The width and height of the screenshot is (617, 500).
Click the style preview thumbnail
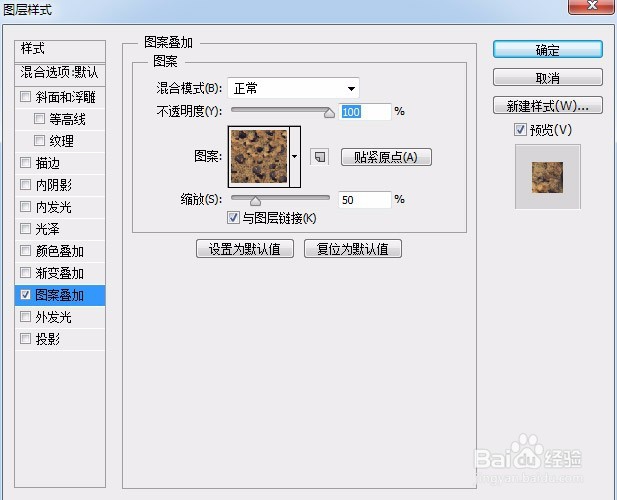coord(547,177)
